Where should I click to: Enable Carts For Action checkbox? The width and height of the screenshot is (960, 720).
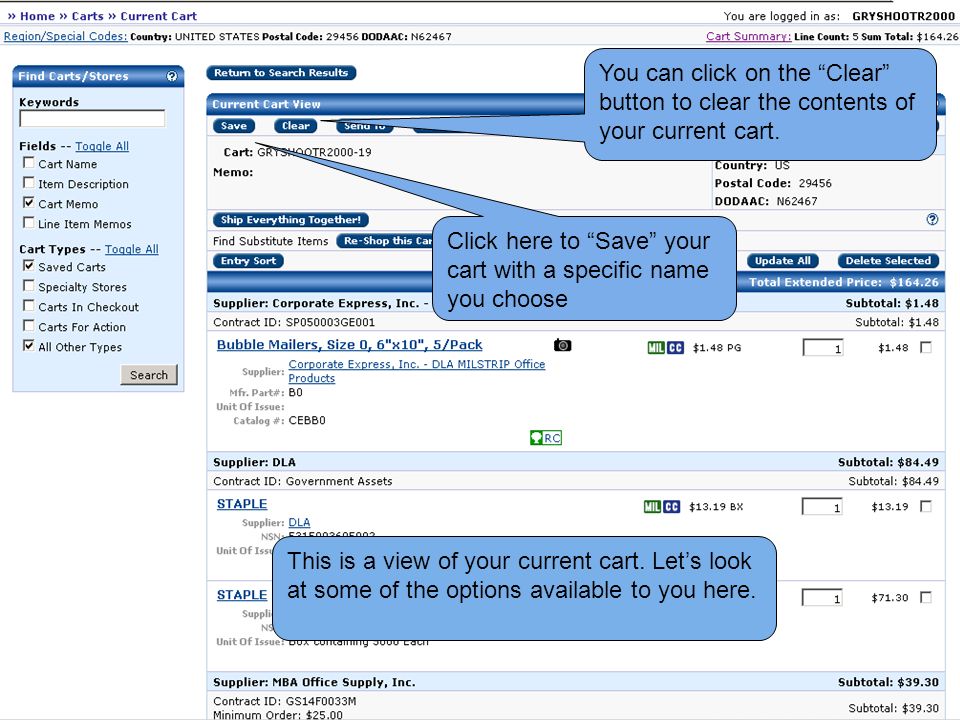point(28,325)
